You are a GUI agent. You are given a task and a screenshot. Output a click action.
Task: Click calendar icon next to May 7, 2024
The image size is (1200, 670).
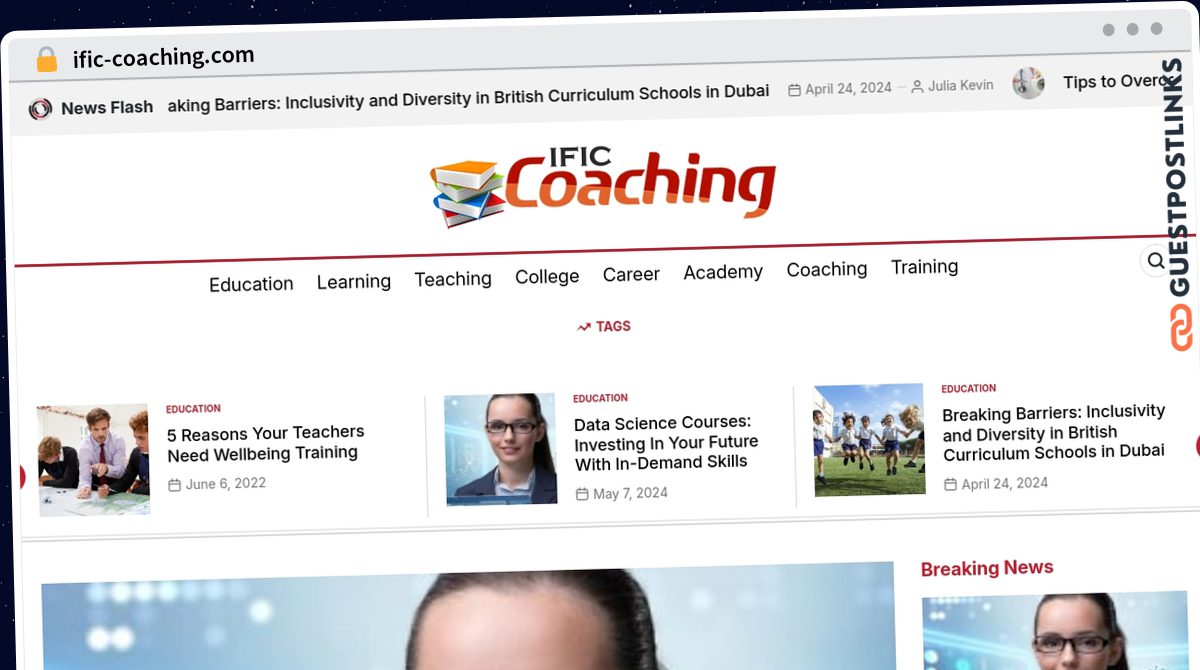582,494
